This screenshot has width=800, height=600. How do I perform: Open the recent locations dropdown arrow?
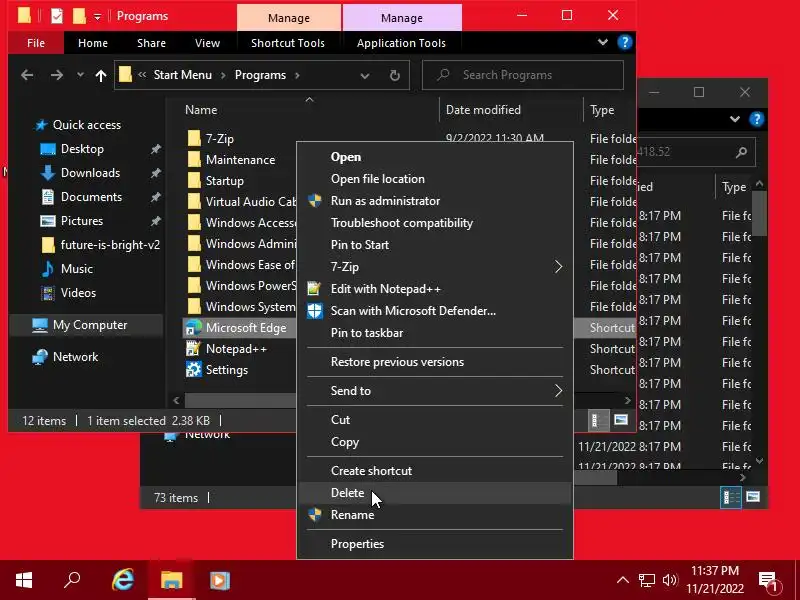click(x=80, y=75)
